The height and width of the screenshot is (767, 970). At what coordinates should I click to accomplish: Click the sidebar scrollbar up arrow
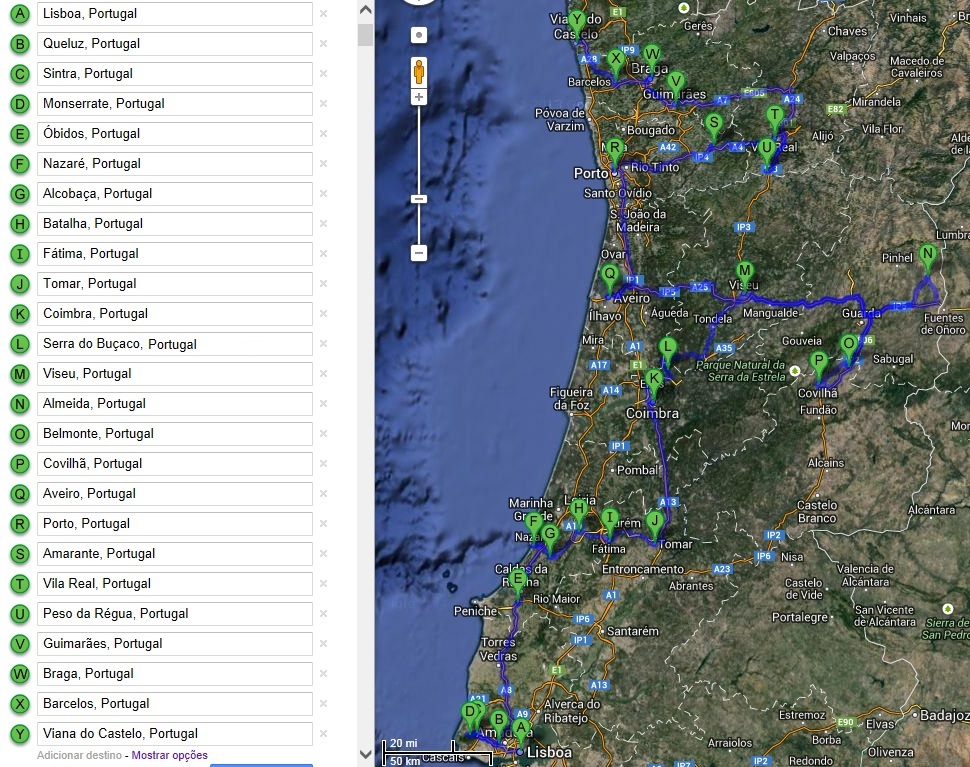point(365,9)
